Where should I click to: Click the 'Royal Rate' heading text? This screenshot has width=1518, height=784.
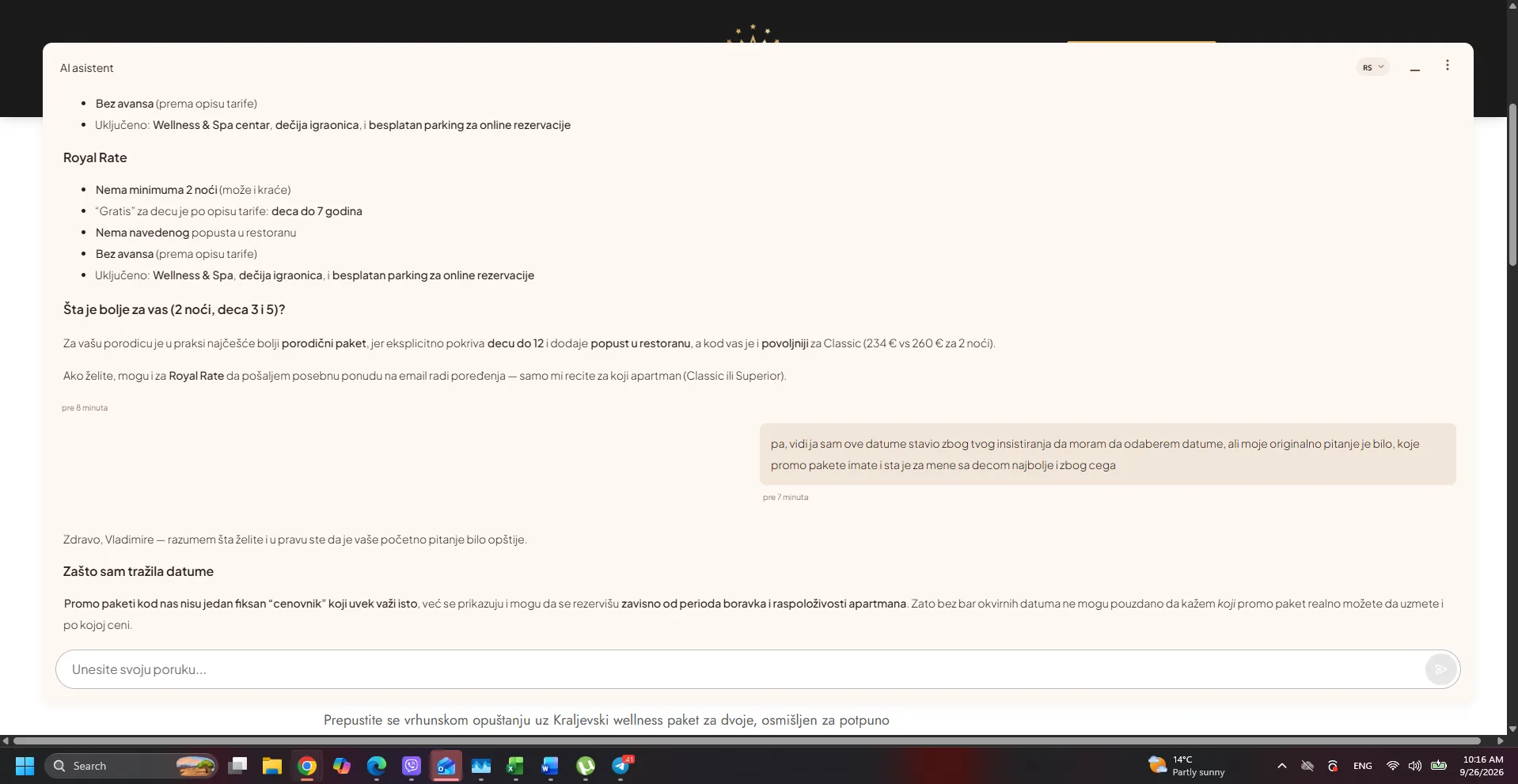pyautogui.click(x=95, y=157)
